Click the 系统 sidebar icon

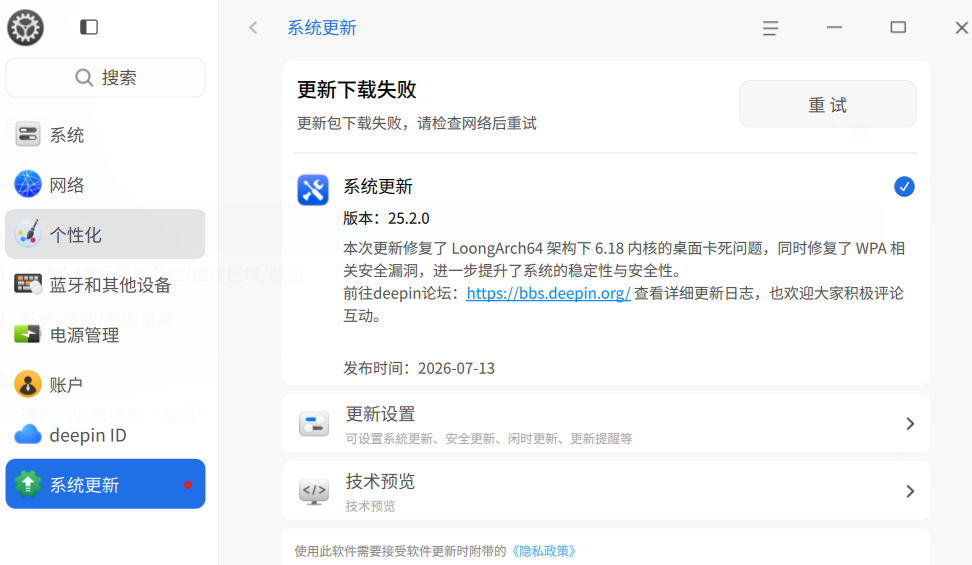point(28,134)
